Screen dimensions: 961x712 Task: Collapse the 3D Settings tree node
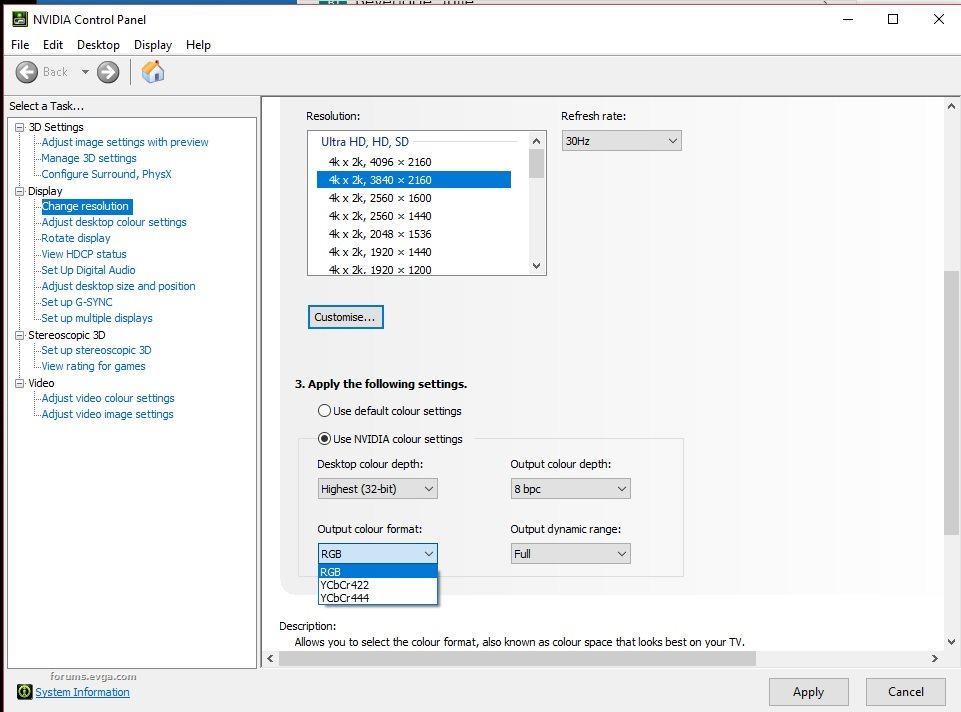coord(20,127)
